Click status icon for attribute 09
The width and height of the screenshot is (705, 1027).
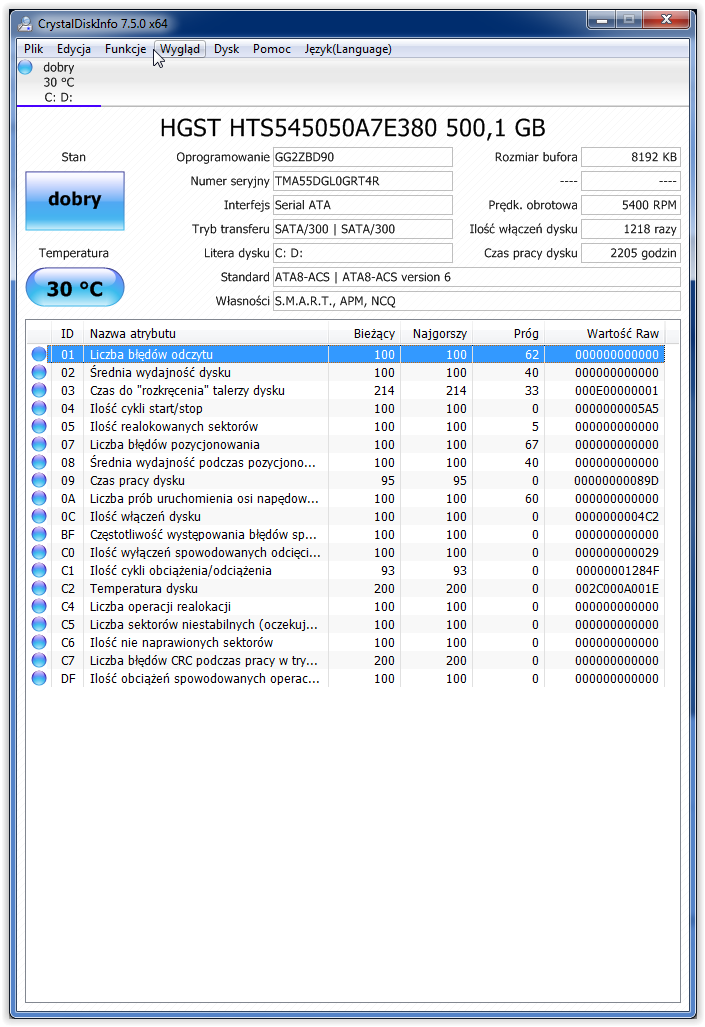point(39,480)
